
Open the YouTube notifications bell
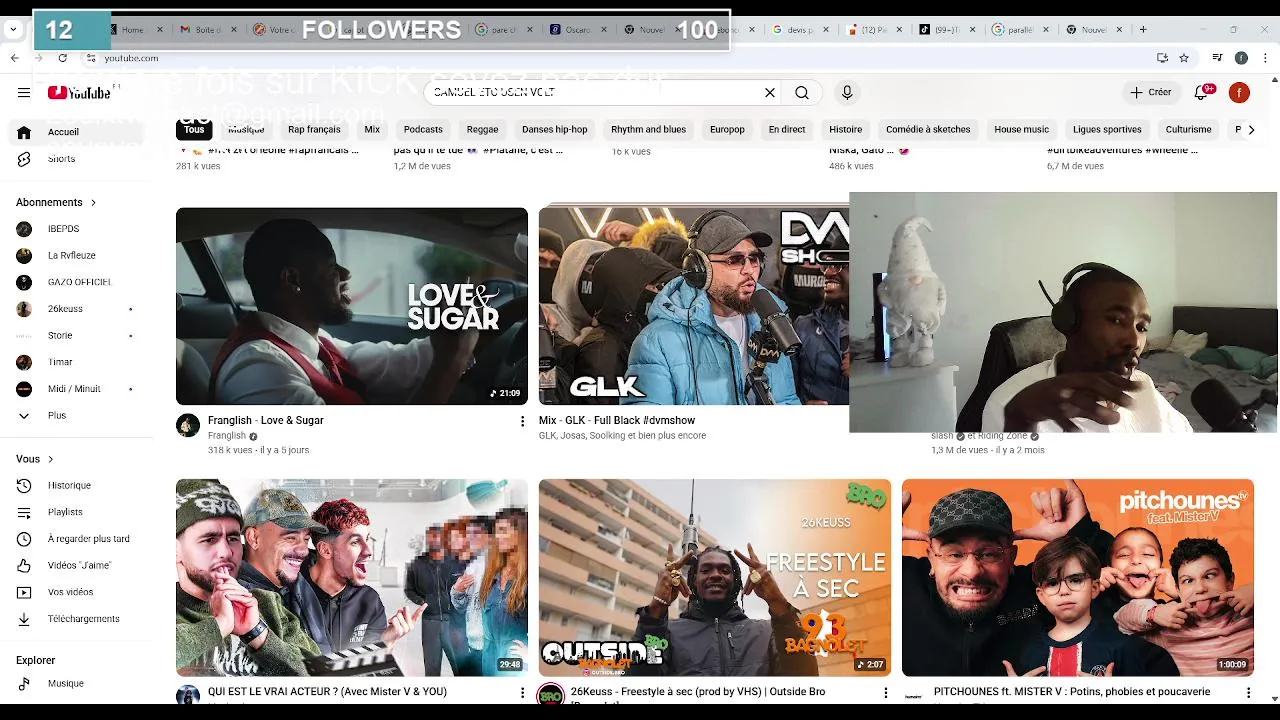pos(1202,92)
